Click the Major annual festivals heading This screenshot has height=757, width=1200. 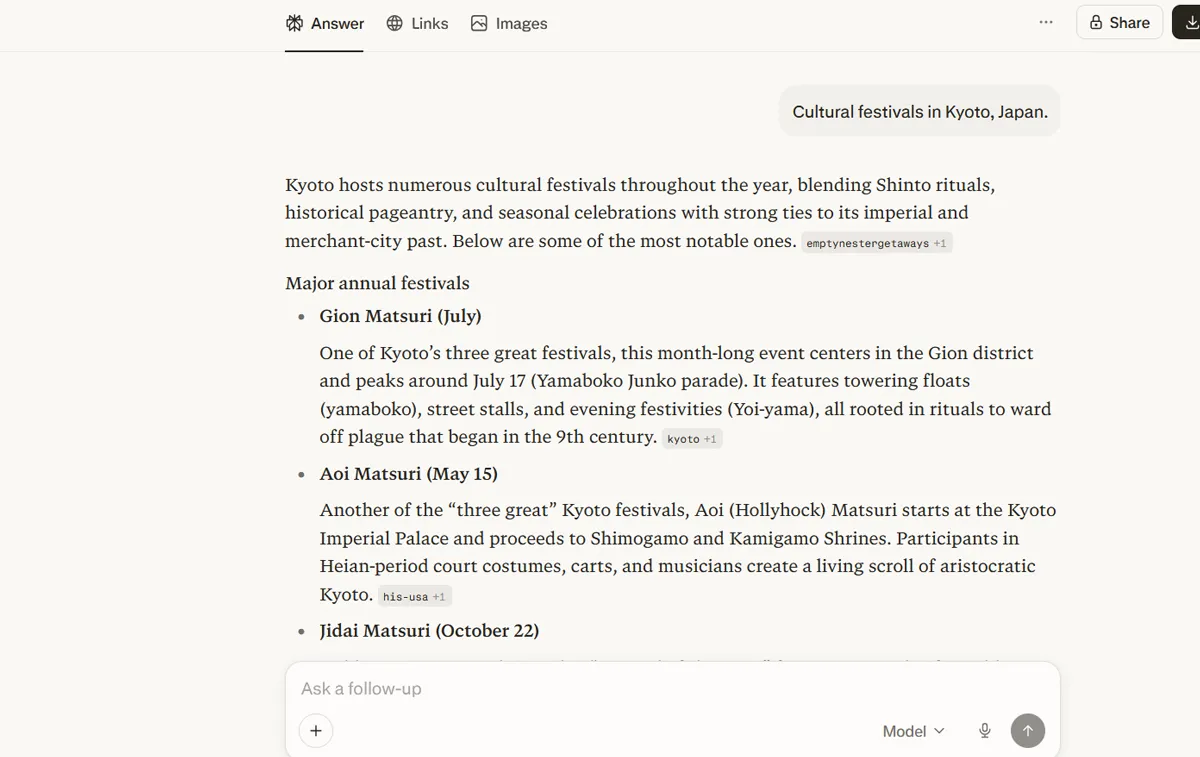tap(377, 283)
